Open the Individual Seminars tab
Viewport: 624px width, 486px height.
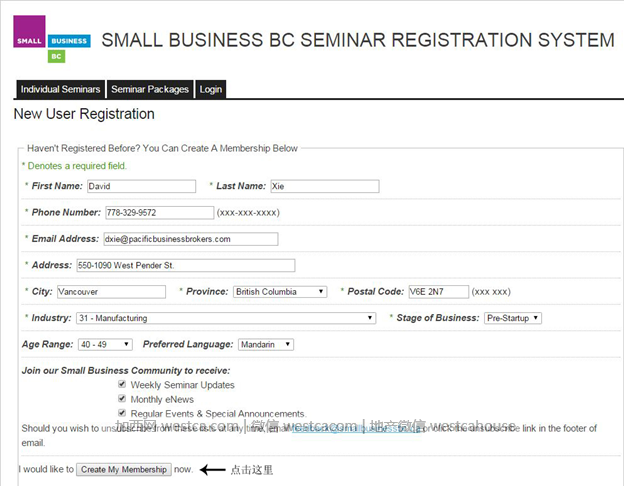tap(60, 89)
